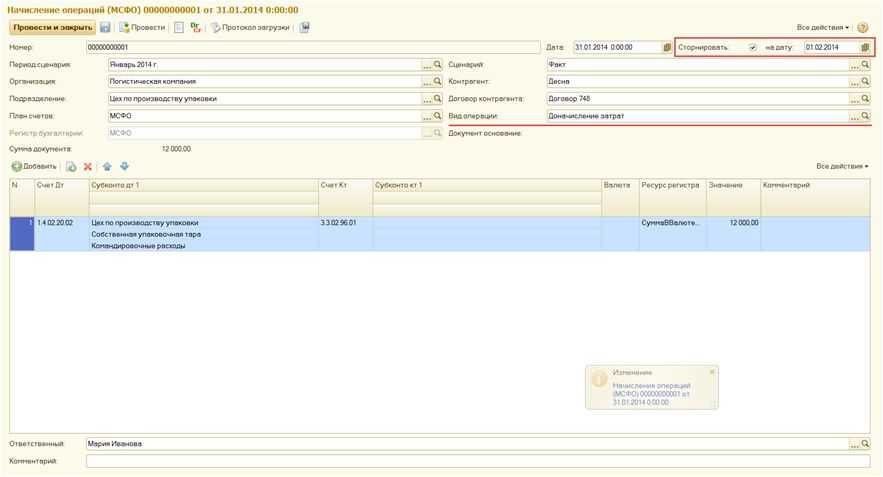883x477 pixels.
Task: Open calendar picker next to Дата field
Action: [x=667, y=48]
